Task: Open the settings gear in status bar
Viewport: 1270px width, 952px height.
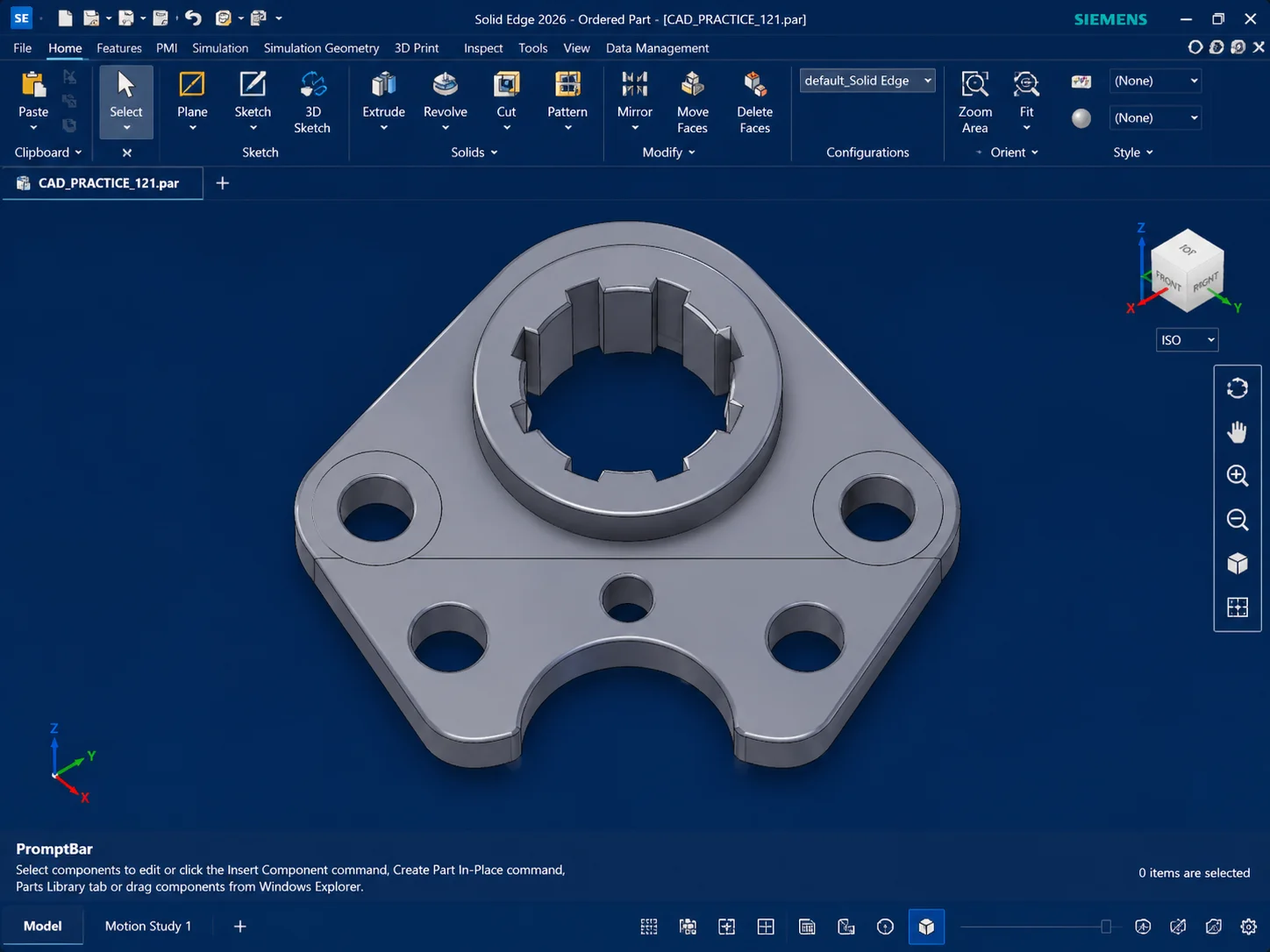Action: click(x=1249, y=927)
